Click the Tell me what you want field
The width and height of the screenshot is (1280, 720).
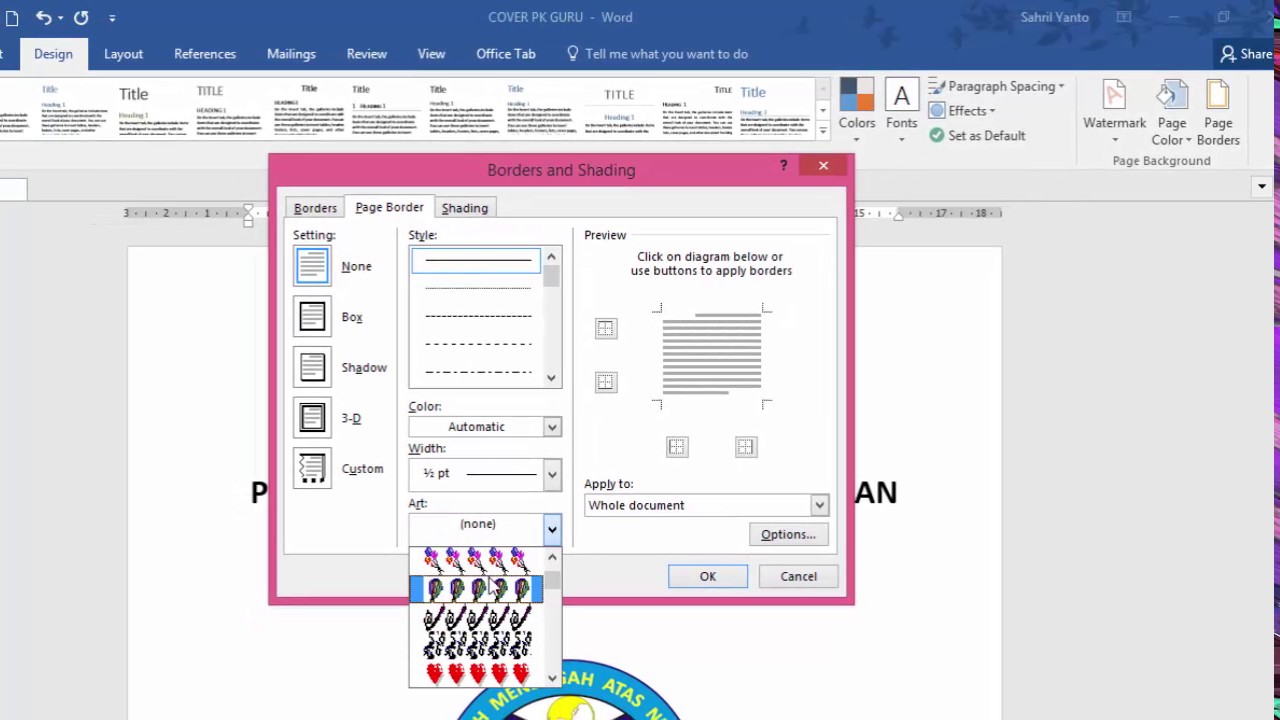click(x=666, y=54)
